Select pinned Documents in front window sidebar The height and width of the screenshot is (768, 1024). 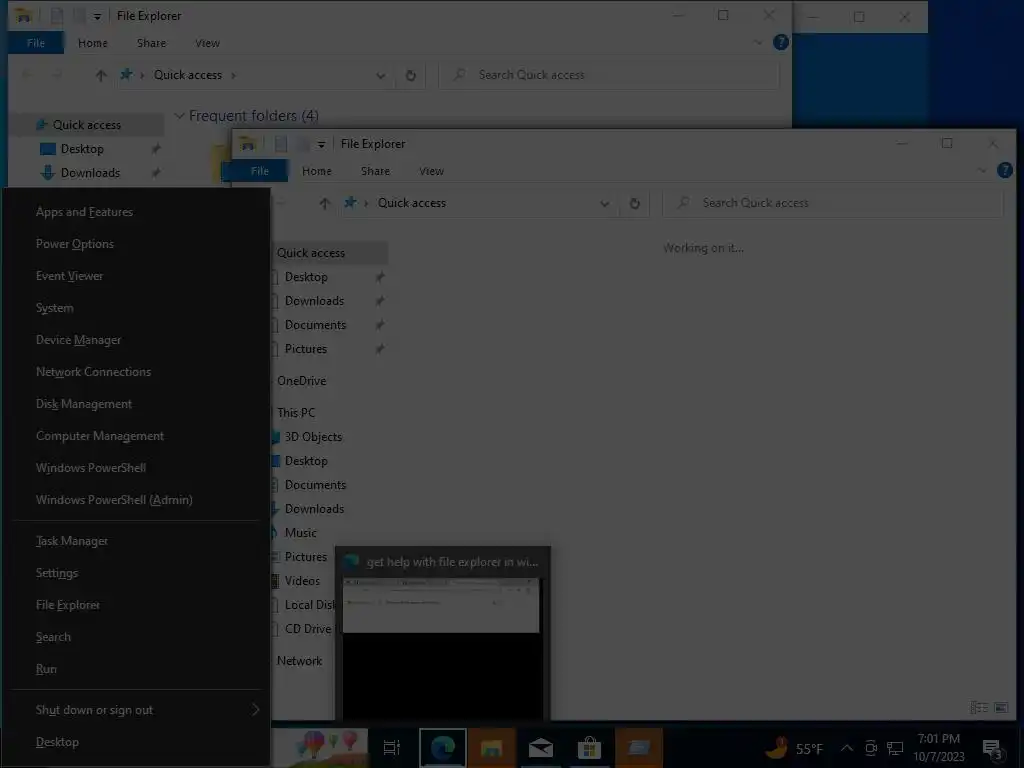coord(315,325)
